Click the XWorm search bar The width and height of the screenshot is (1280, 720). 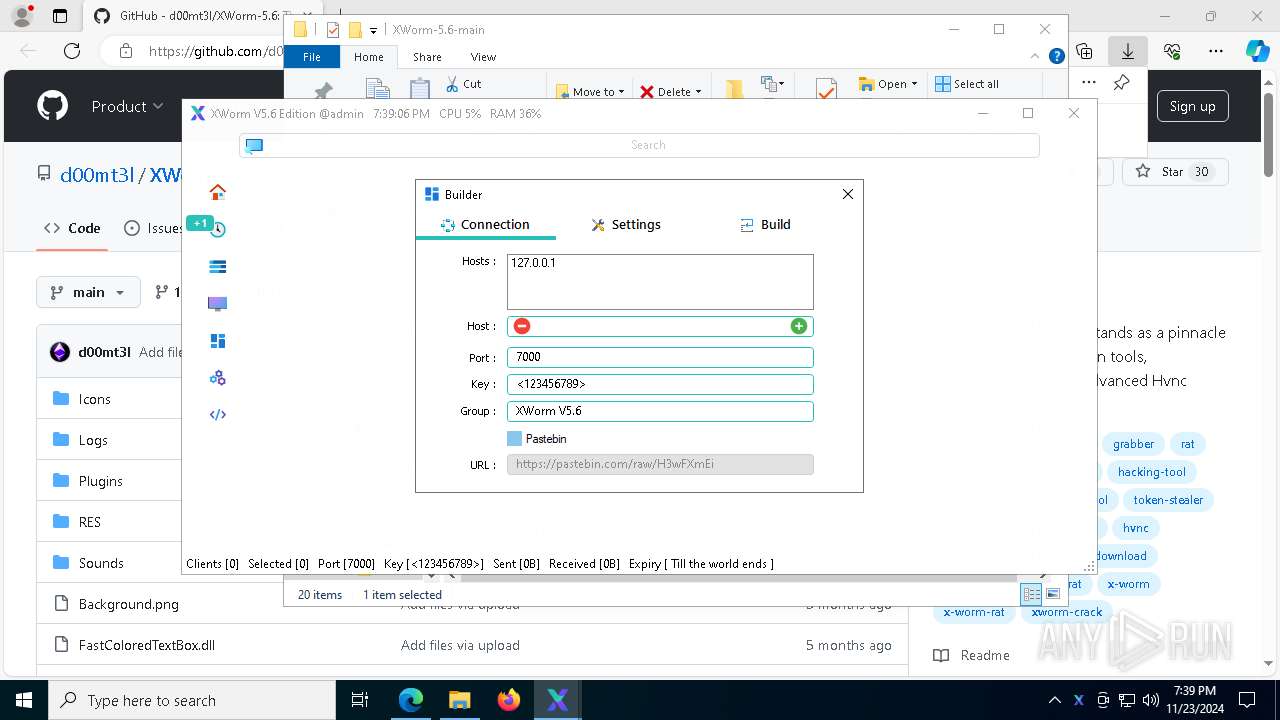(639, 145)
